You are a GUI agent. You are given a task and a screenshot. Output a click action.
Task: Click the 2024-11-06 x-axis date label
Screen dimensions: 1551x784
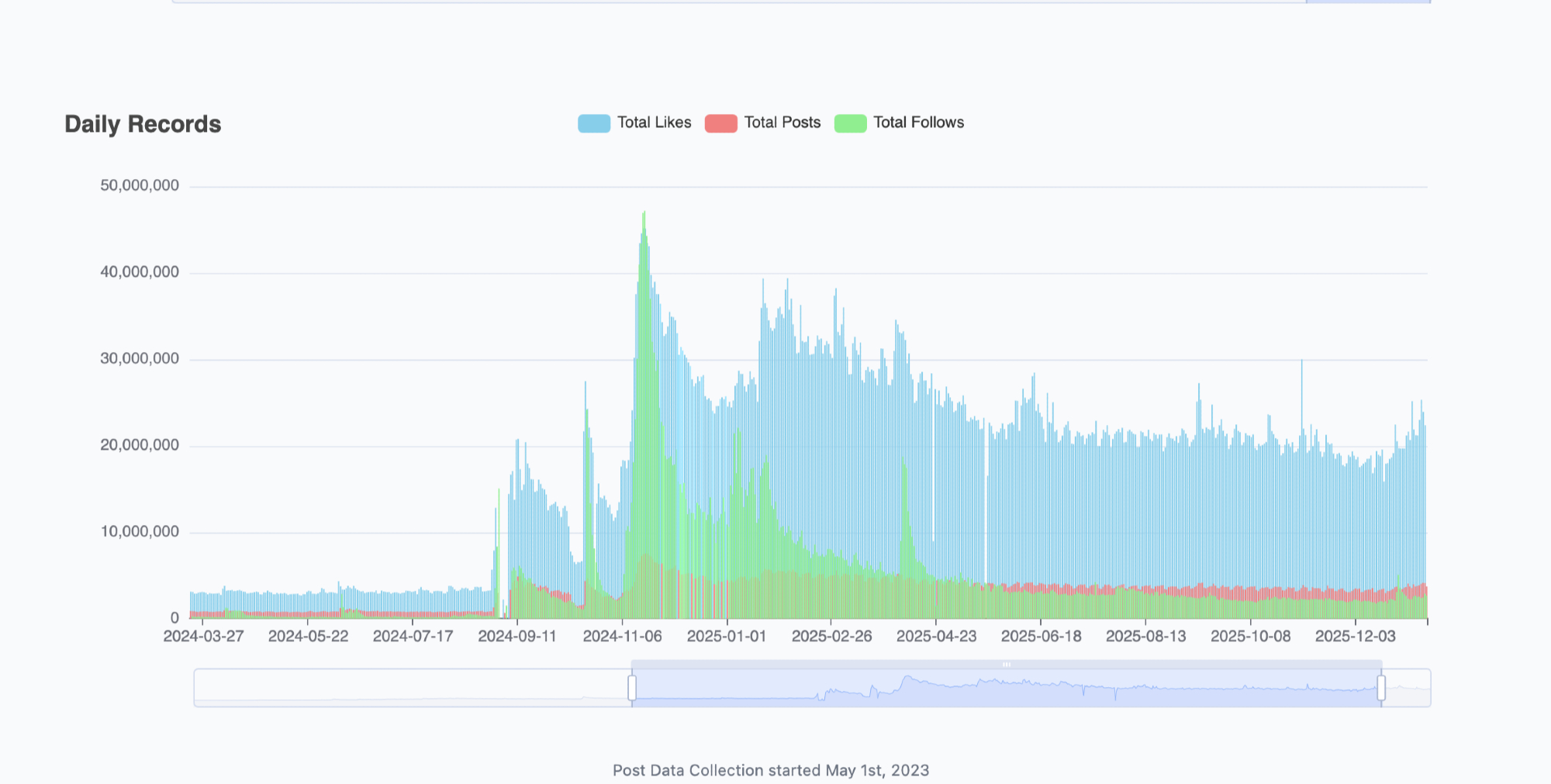[622, 637]
